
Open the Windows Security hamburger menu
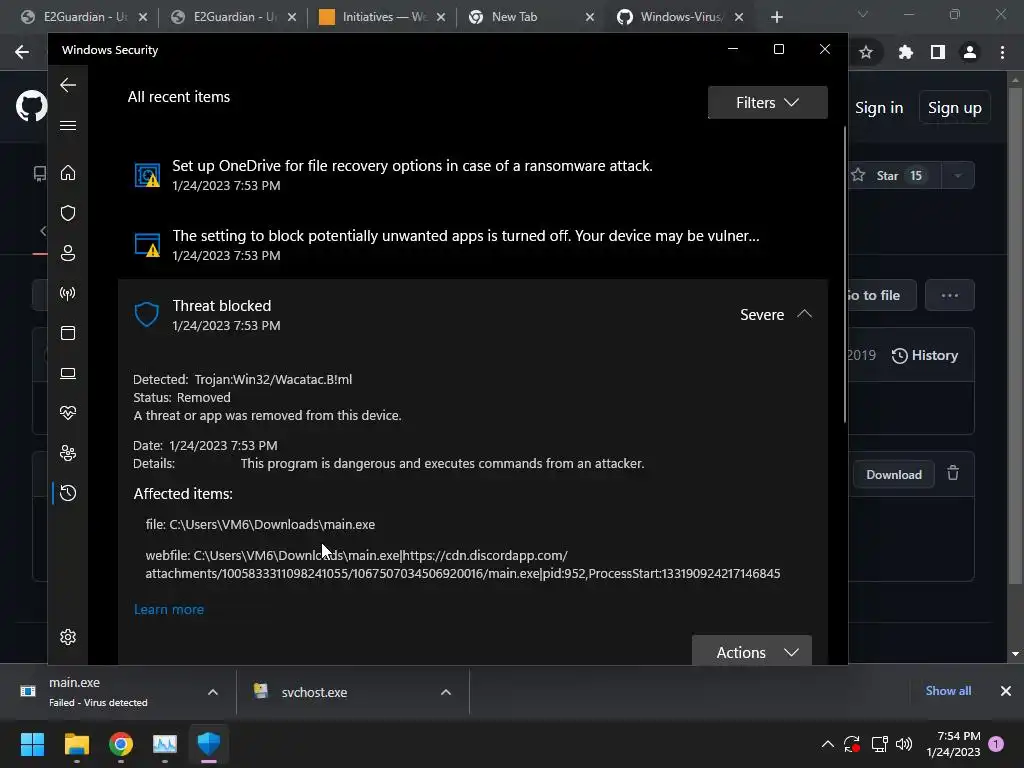(x=68, y=125)
